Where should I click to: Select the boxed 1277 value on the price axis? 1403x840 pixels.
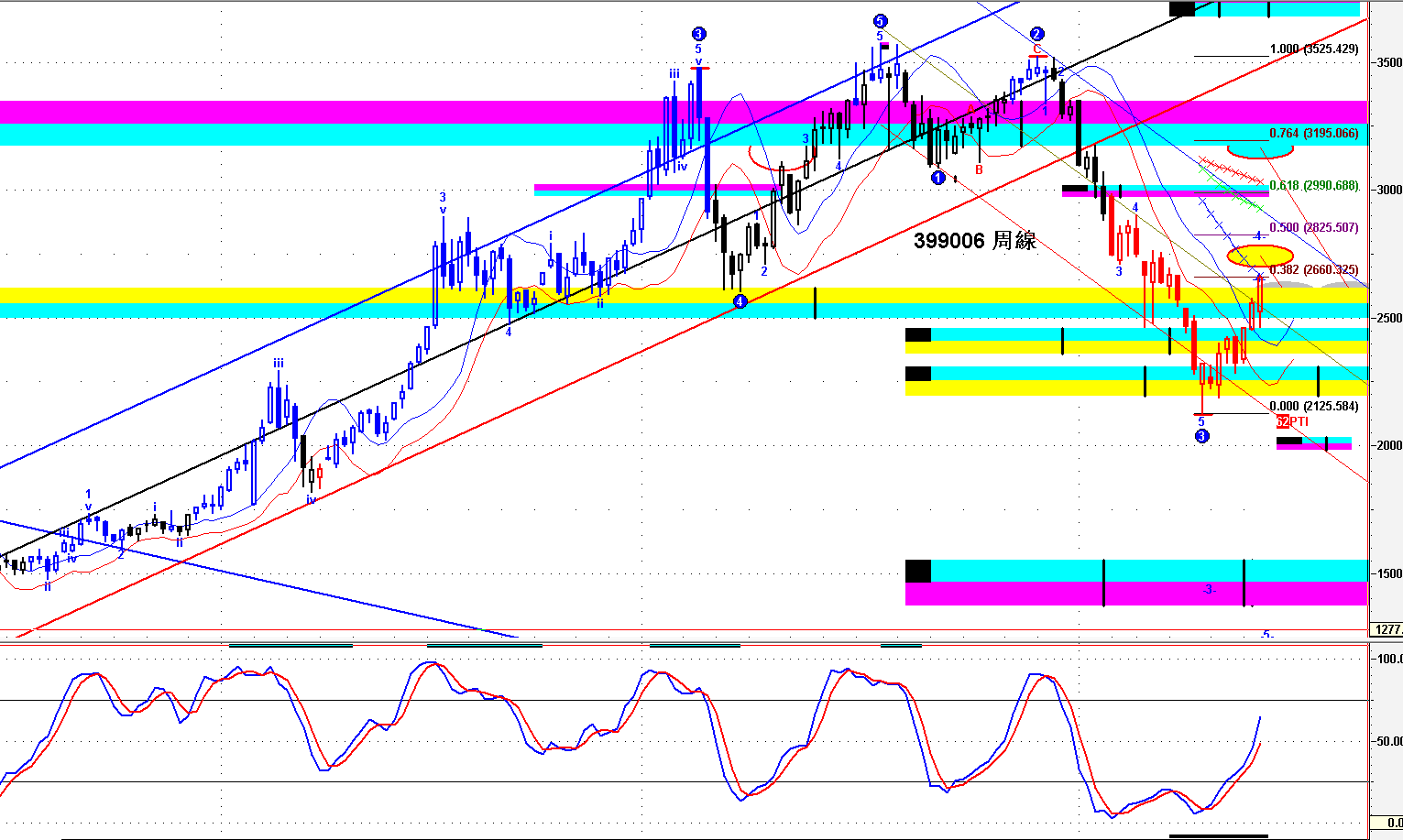click(x=1387, y=630)
